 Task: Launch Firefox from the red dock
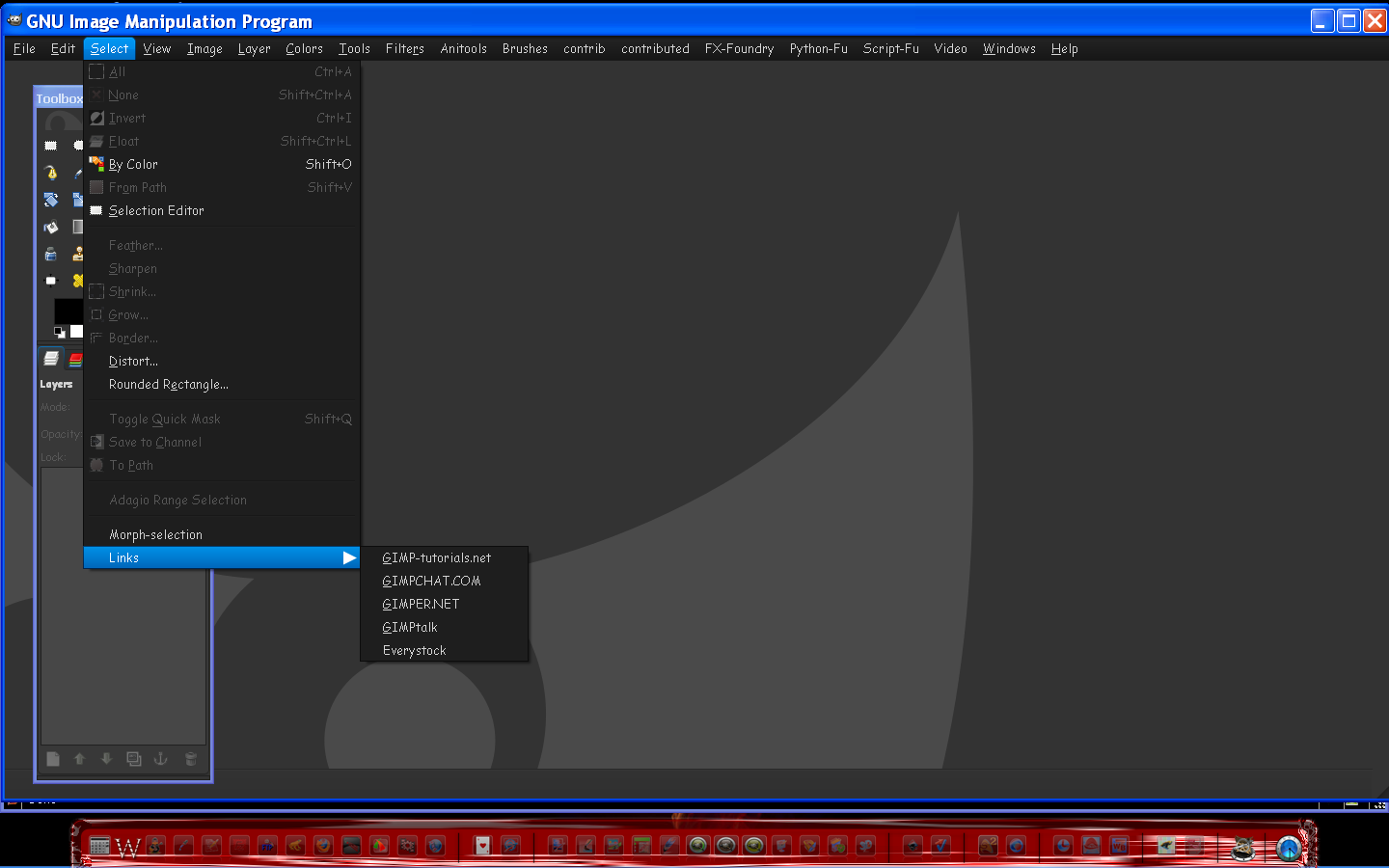pos(323,846)
